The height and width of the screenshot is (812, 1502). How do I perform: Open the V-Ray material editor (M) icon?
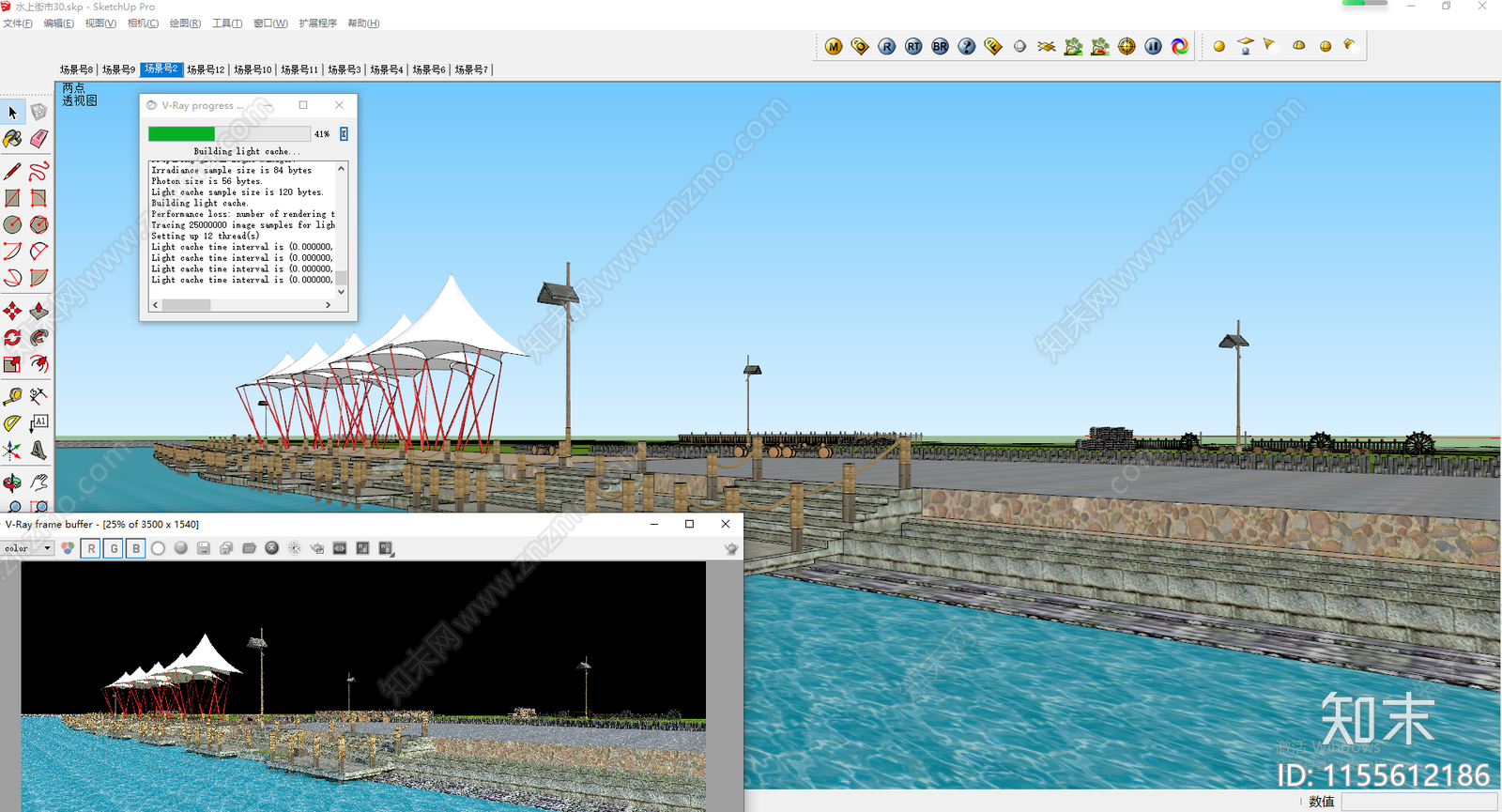pyautogui.click(x=834, y=46)
